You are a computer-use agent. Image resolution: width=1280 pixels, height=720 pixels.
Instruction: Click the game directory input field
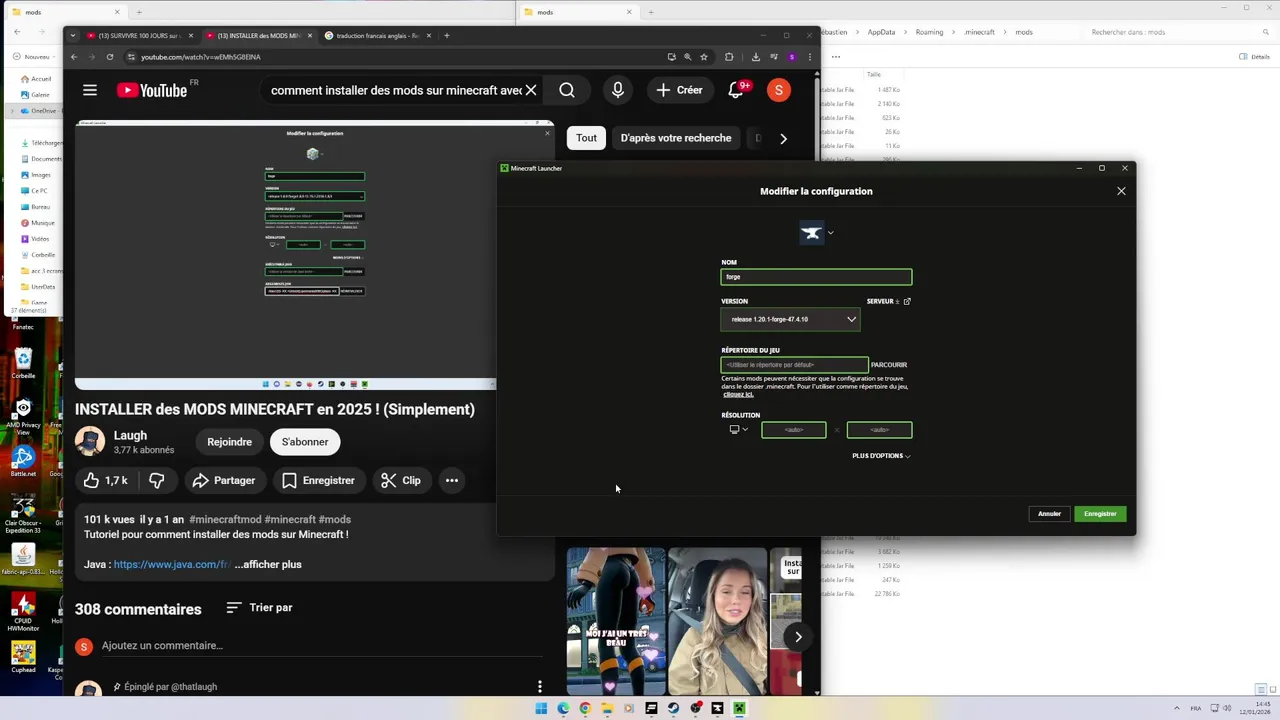[794, 365]
